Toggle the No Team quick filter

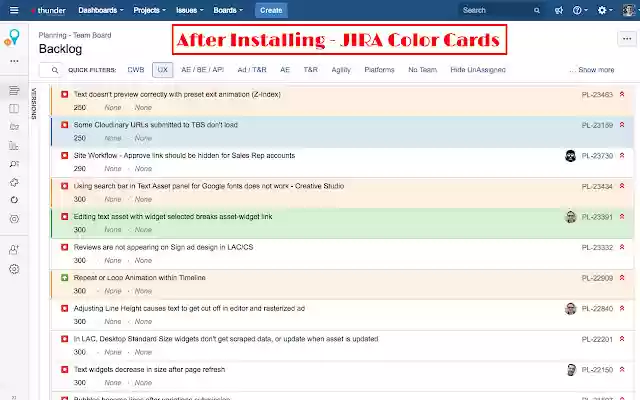(x=422, y=70)
